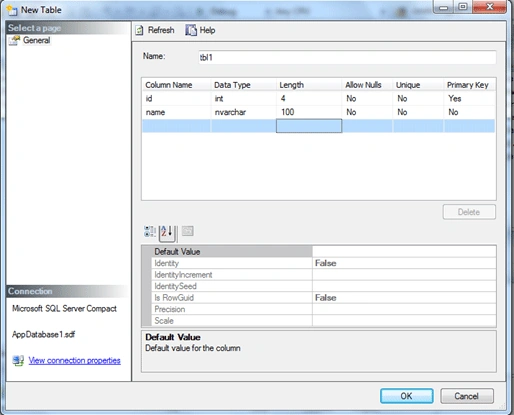Click the Primary Key header

[470, 85]
